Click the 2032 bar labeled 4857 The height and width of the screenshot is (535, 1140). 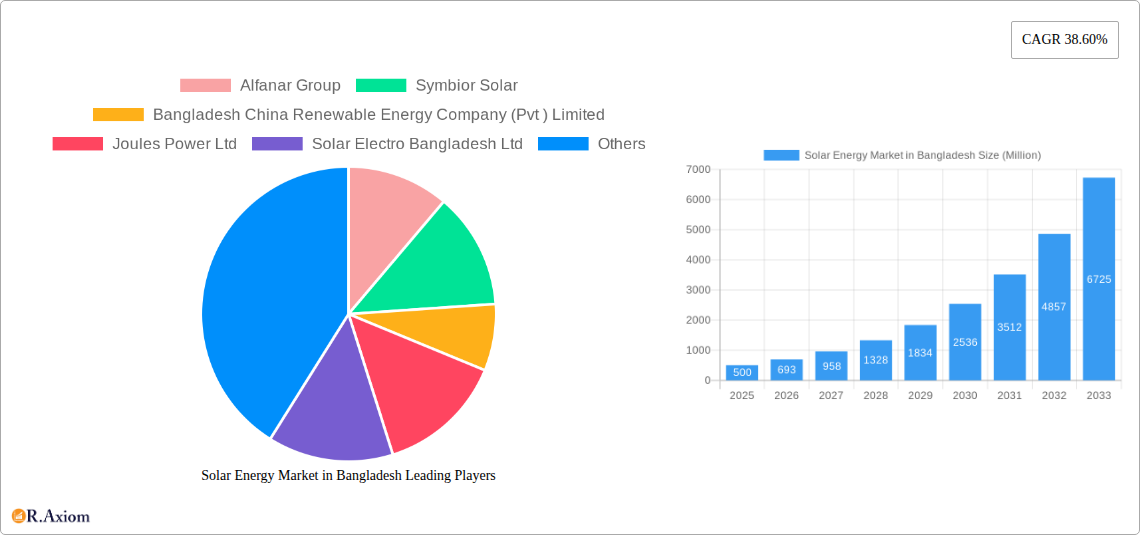pyautogui.click(x=1054, y=307)
